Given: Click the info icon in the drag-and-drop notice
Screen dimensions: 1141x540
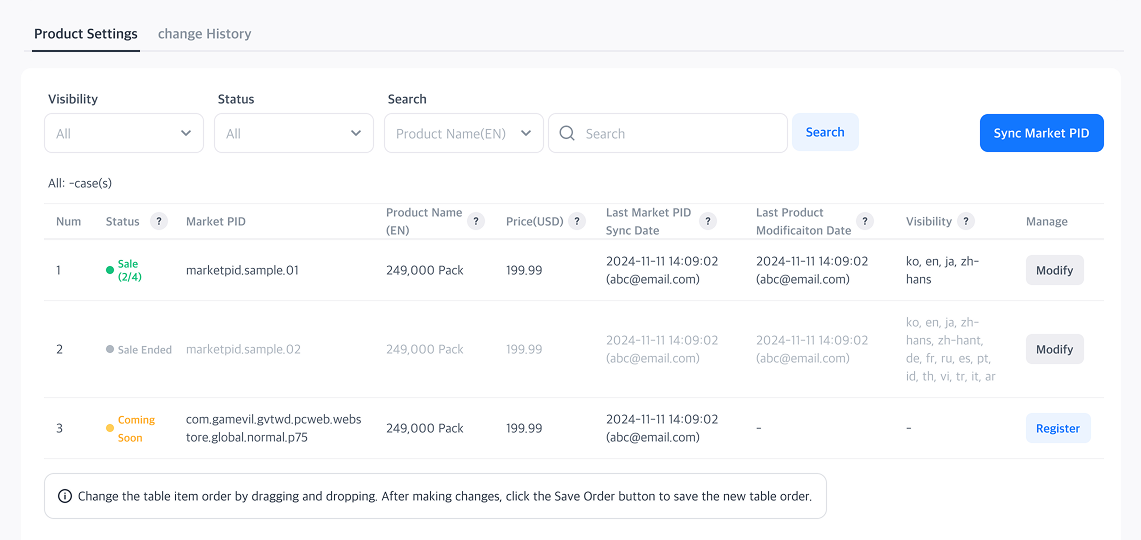Looking at the screenshot, I should point(65,496).
